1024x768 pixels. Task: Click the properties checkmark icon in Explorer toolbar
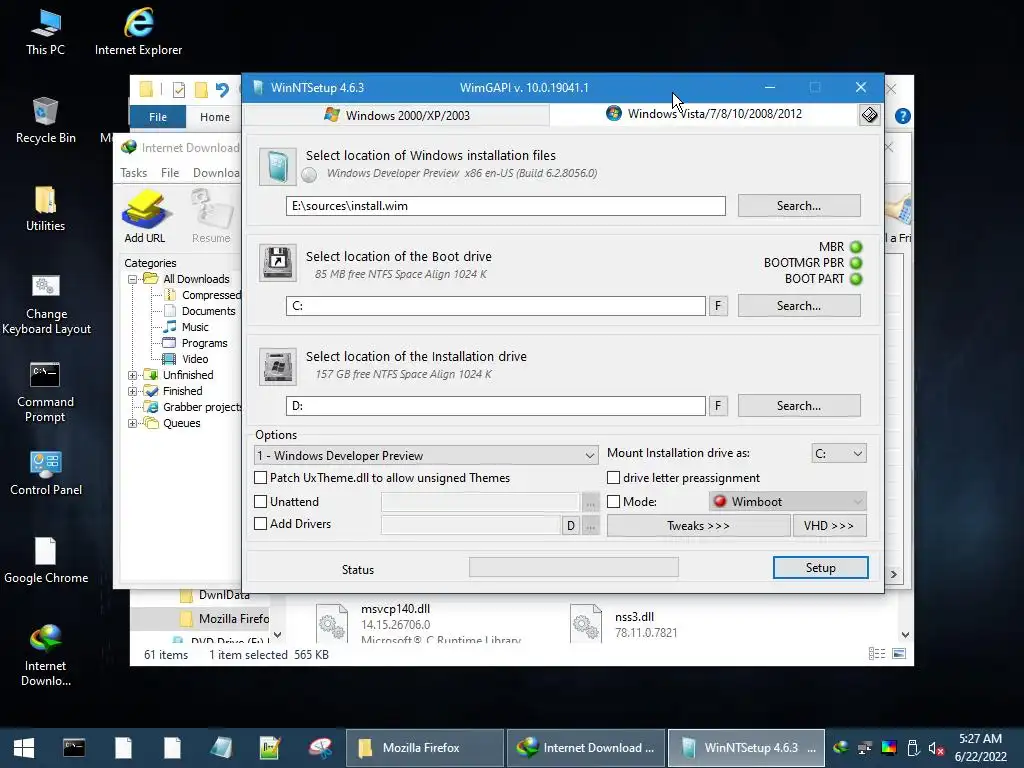point(178,90)
